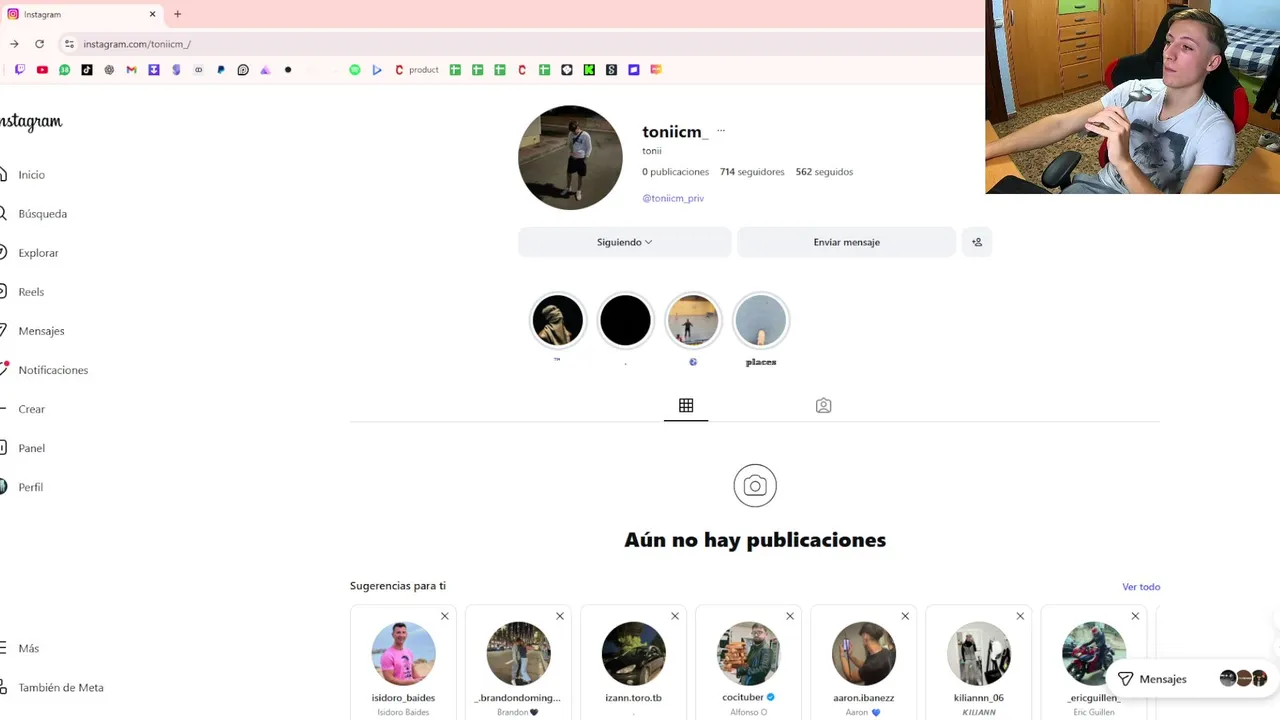Switch to the posts grid tab

coord(686,405)
